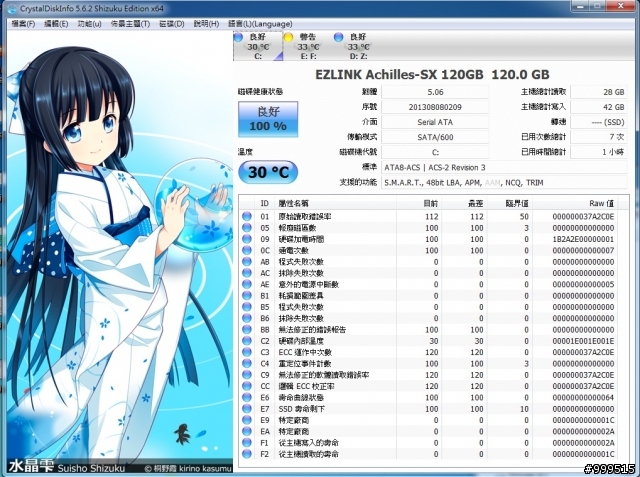Click the ECC 運作中次數 attribute name

pyautogui.click(x=305, y=352)
